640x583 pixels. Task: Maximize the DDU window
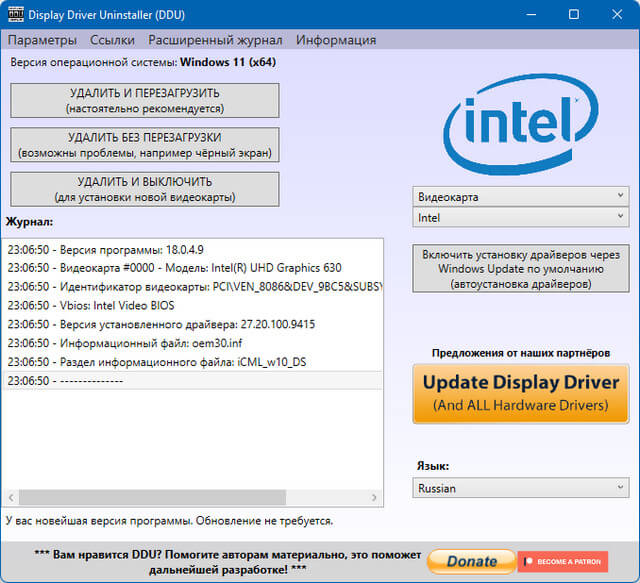(x=574, y=15)
